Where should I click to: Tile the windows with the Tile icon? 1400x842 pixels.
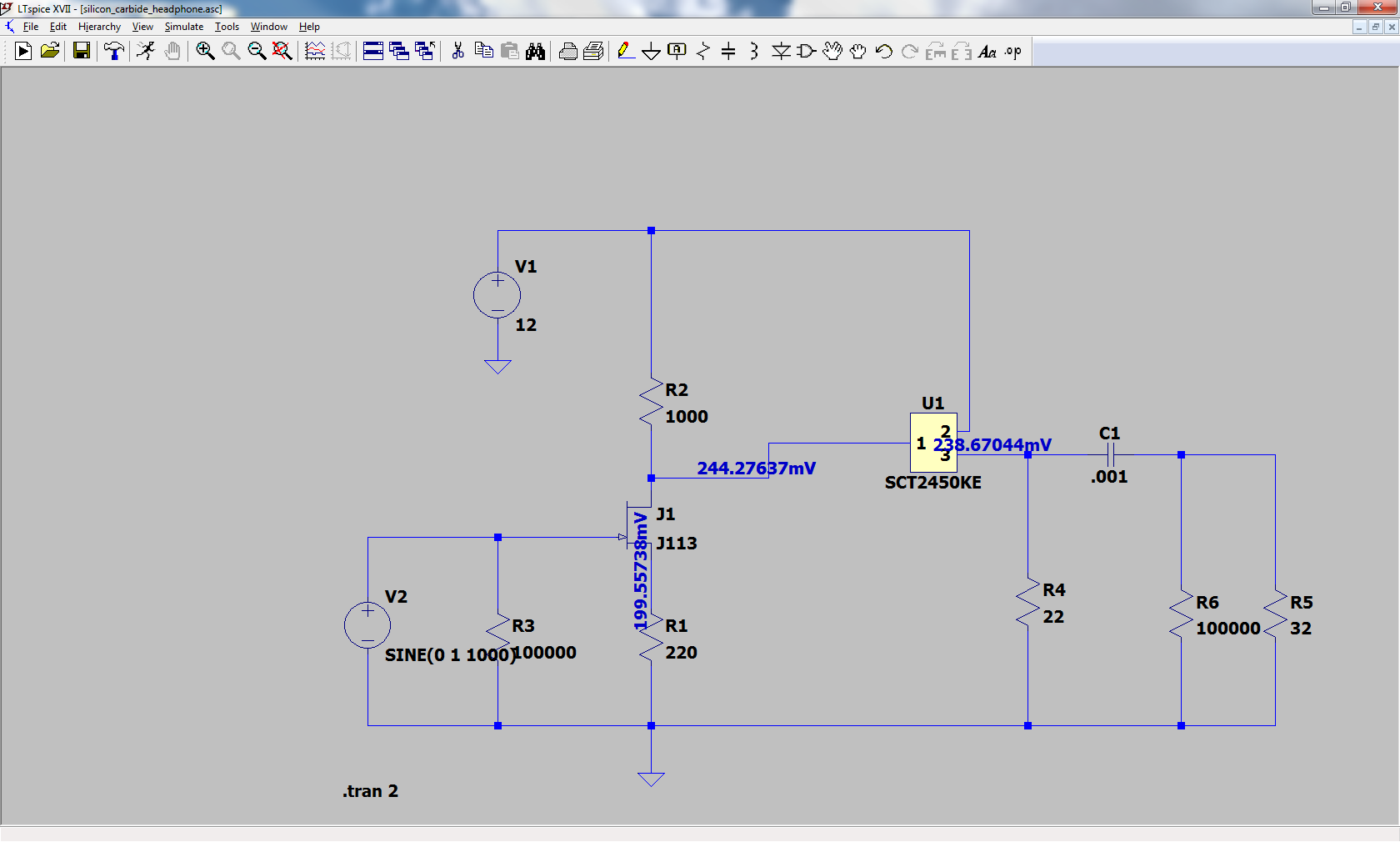point(373,52)
